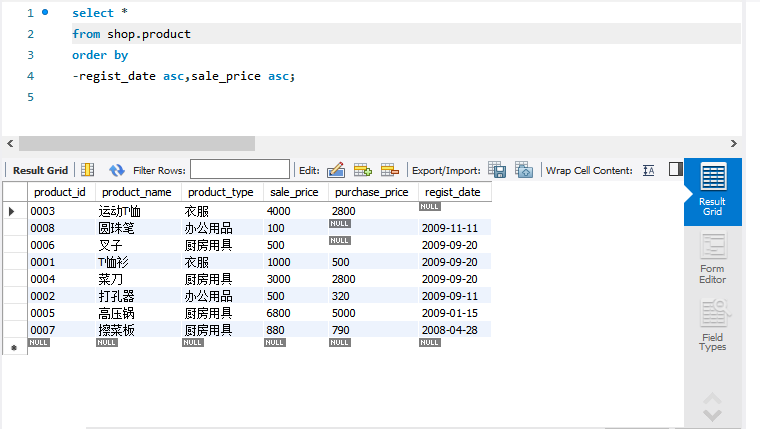Select product name cell 高压锅
Viewport: 760px width, 429px height.
139,313
